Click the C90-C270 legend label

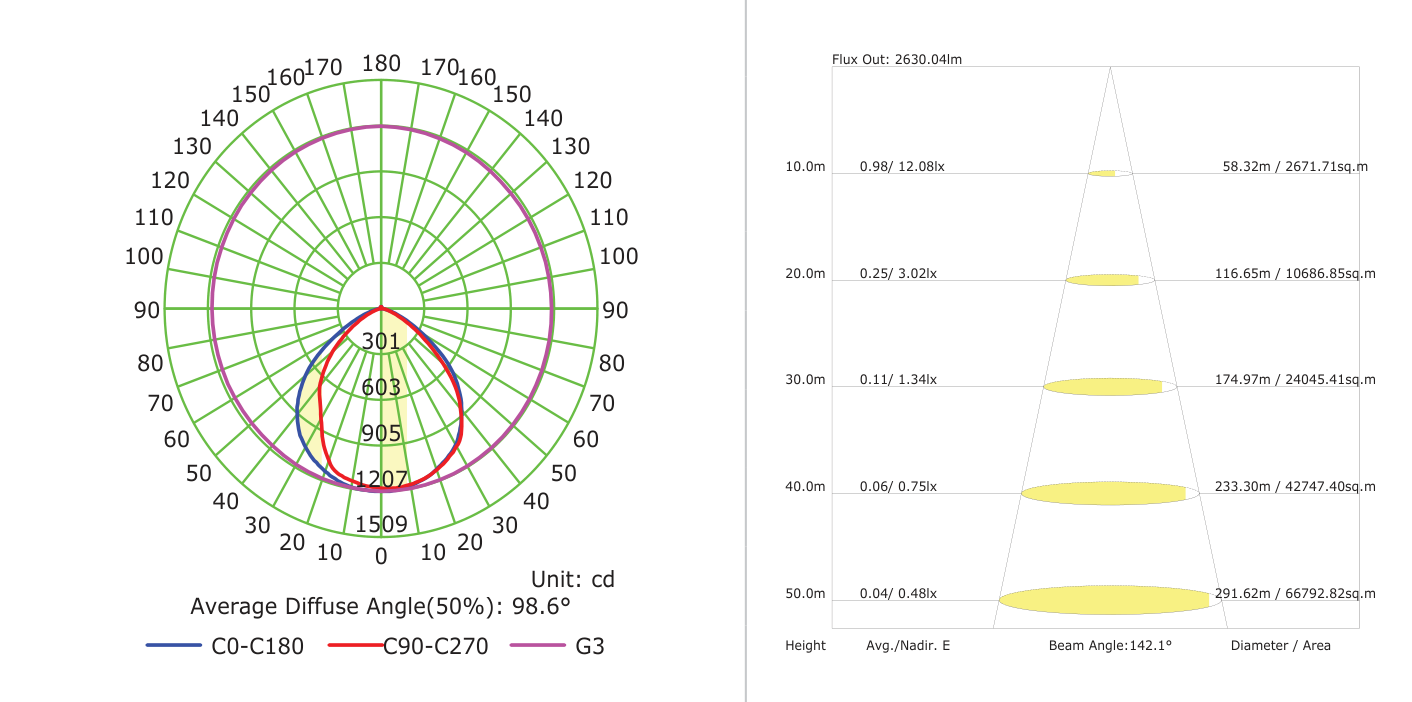[436, 646]
